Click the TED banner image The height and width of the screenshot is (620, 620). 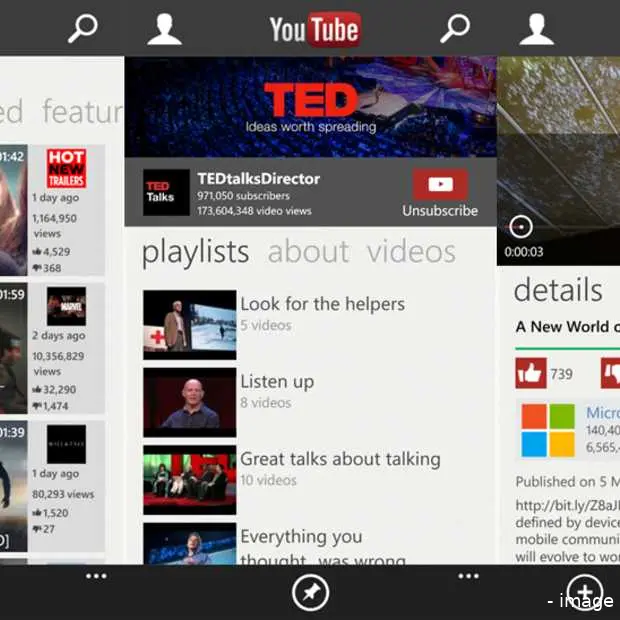311,107
